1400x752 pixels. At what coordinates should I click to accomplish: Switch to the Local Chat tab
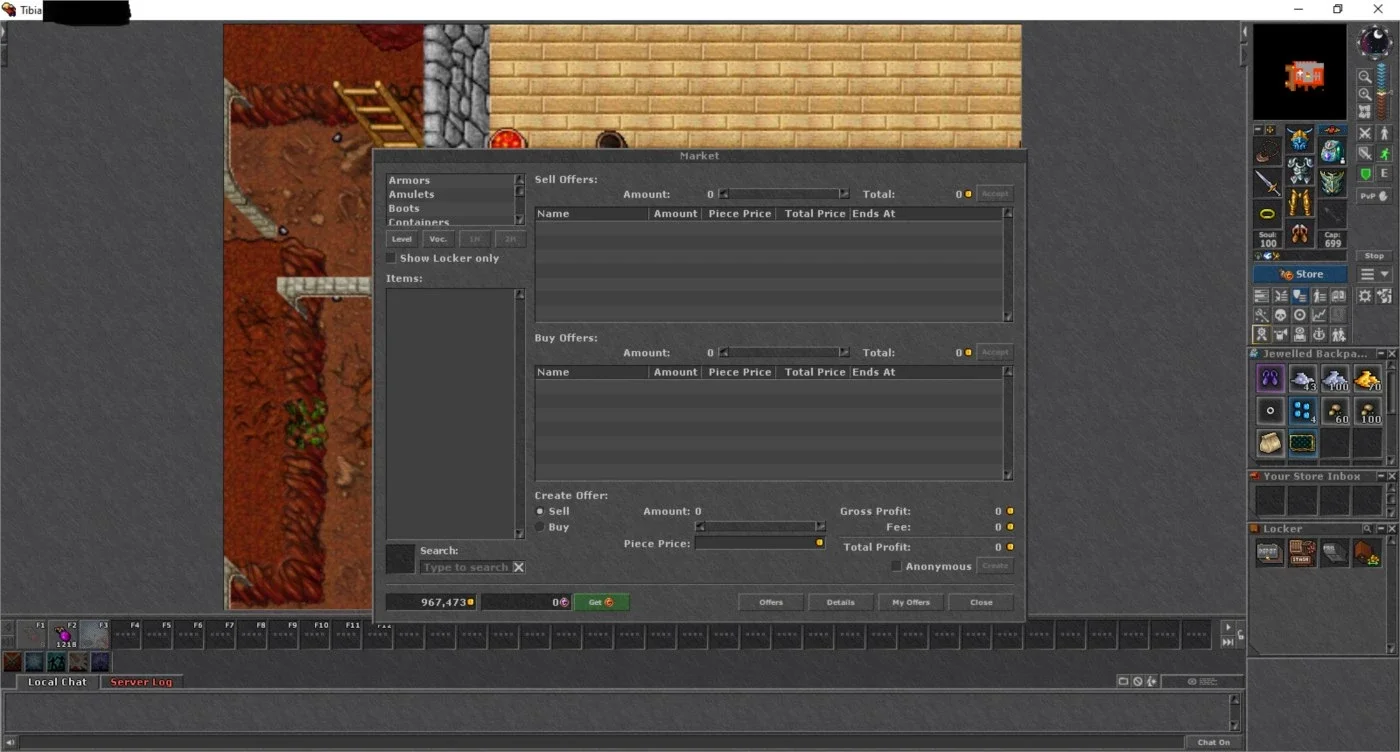coord(57,682)
